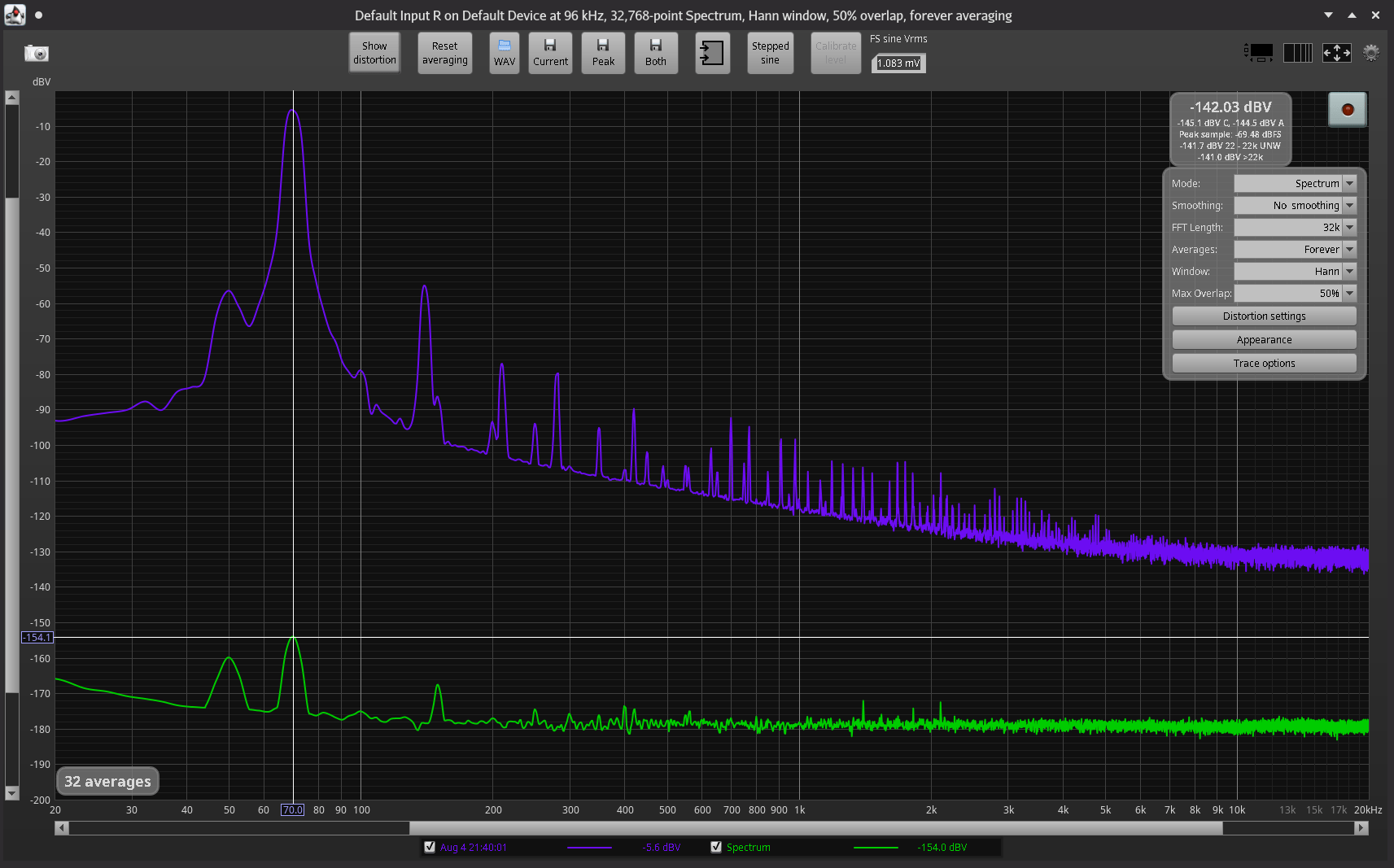The image size is (1394, 868).
Task: Click the fit-to-data arrows icon
Action: [x=1337, y=53]
